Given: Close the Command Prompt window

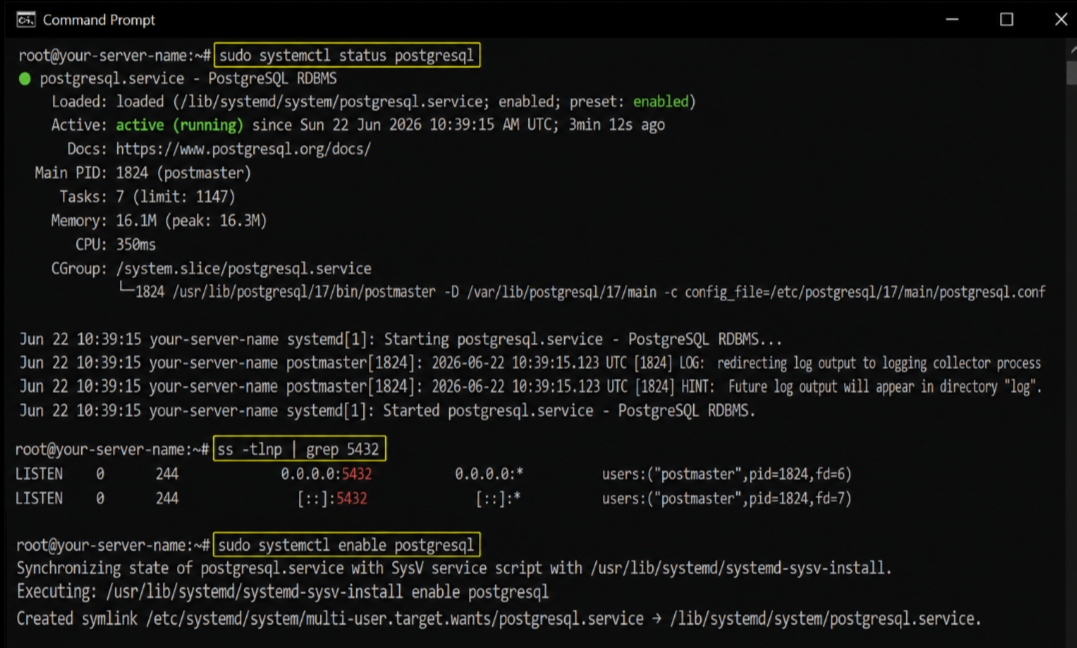Looking at the screenshot, I should (x=1061, y=19).
